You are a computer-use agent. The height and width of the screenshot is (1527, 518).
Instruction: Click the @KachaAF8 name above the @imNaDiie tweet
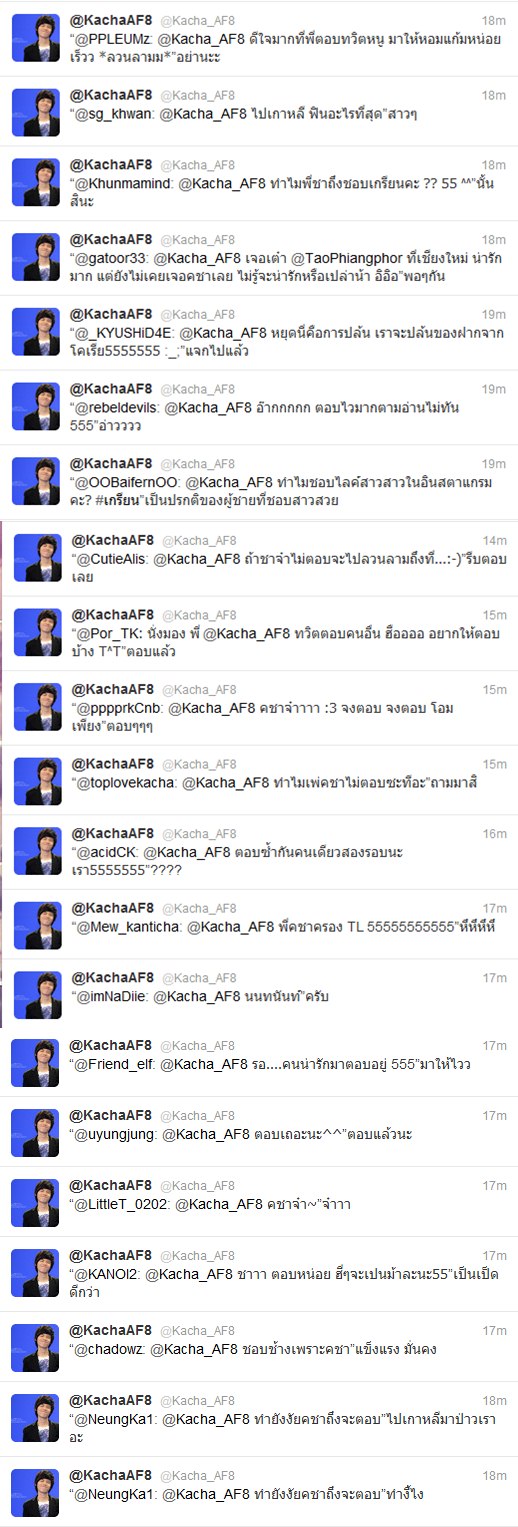click(111, 977)
